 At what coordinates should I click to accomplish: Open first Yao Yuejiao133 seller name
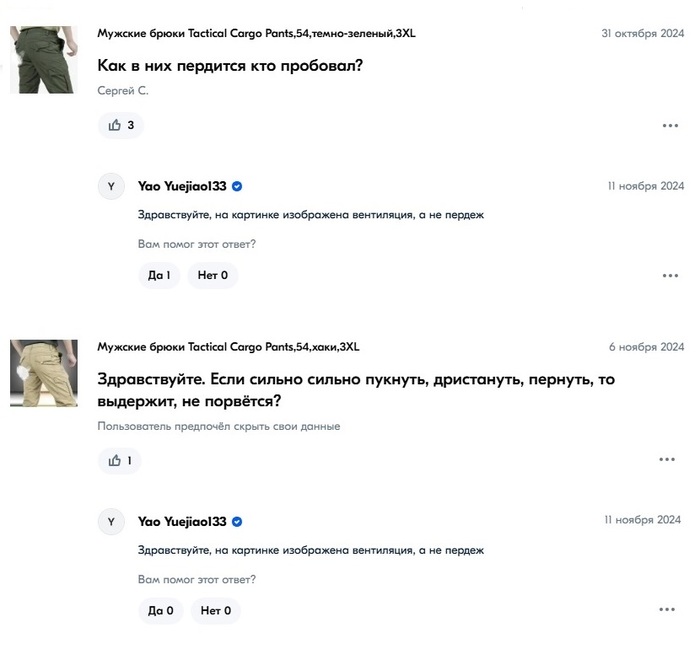(182, 186)
